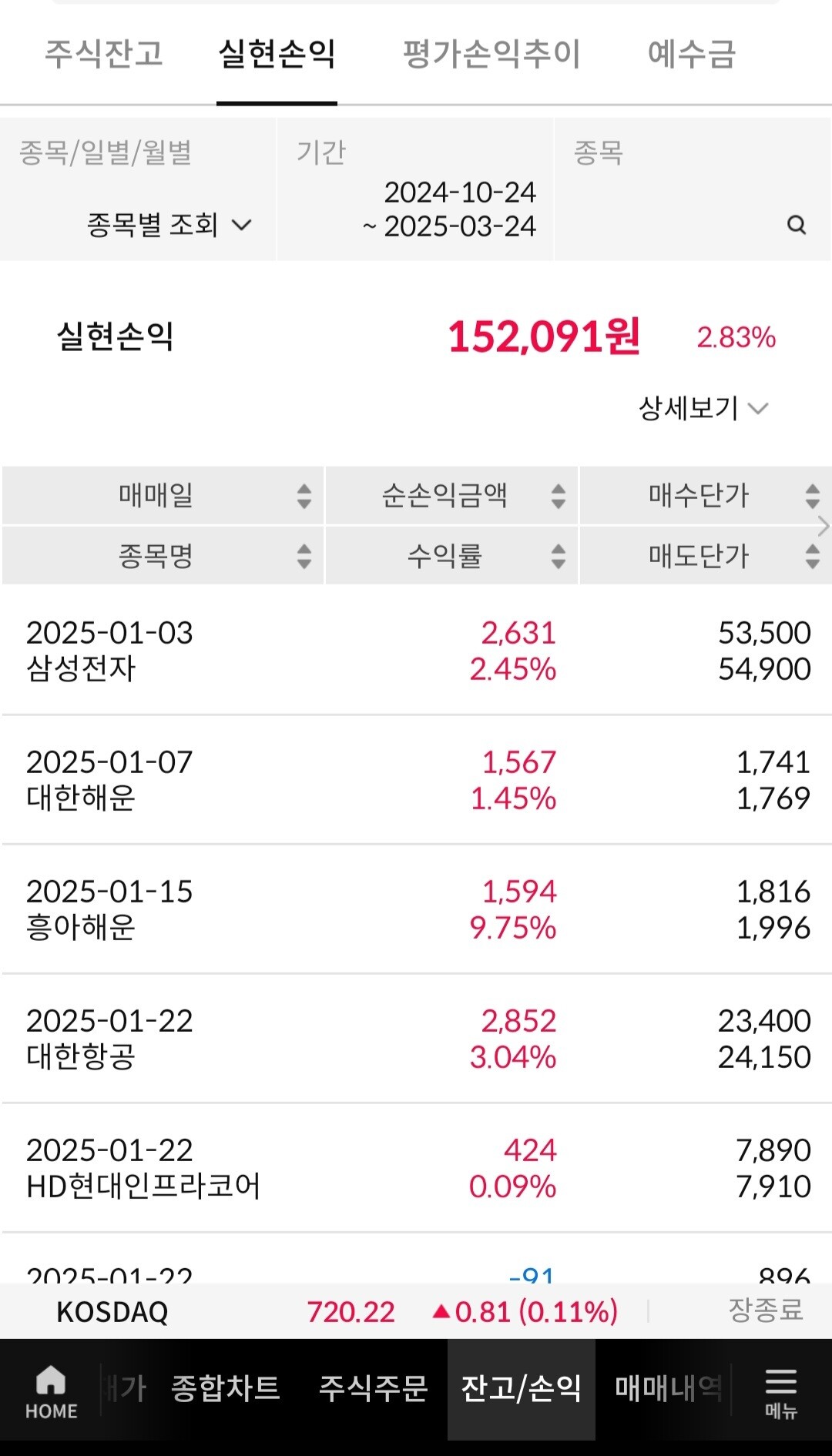Screen dimensions: 832x1456
Task: Switch to the 평가손익추이 tab
Action: 491,54
